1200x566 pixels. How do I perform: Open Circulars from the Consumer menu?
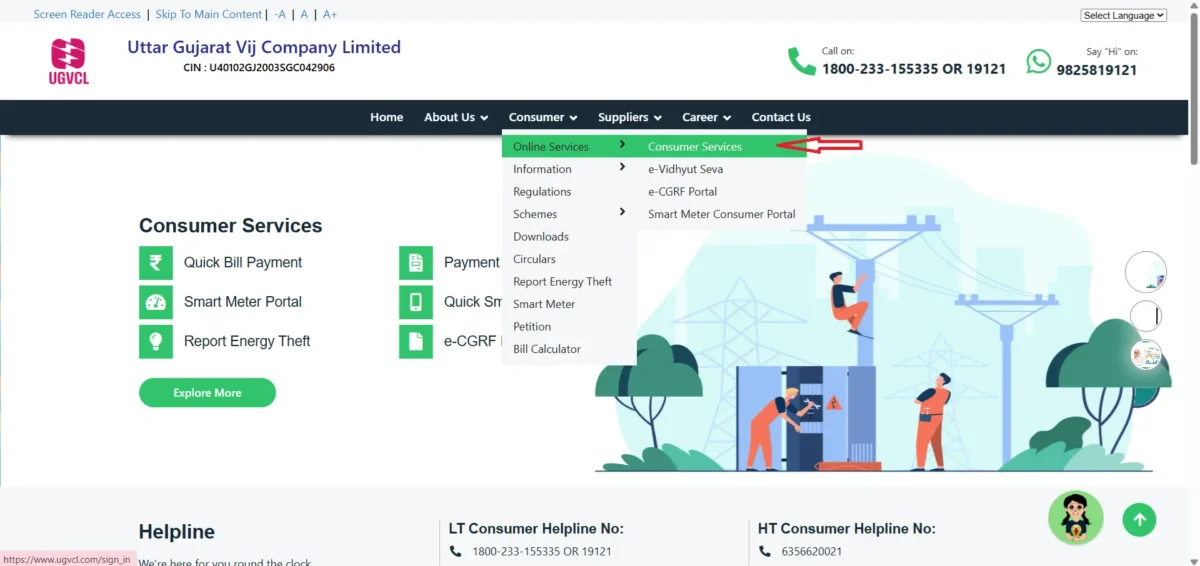click(x=534, y=259)
